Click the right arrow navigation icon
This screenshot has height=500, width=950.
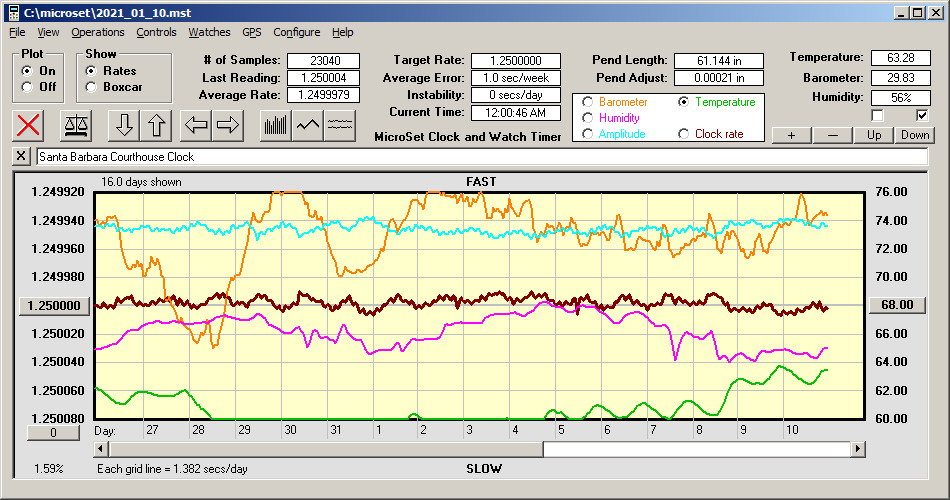coord(227,125)
